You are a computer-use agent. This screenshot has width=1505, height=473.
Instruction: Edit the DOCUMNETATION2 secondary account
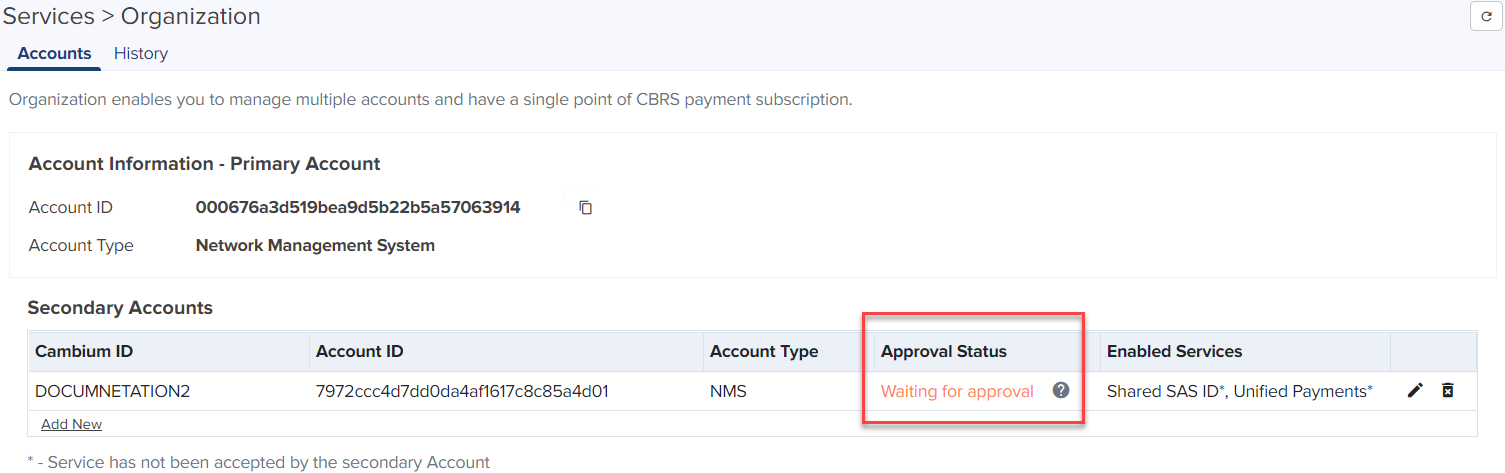click(1415, 391)
